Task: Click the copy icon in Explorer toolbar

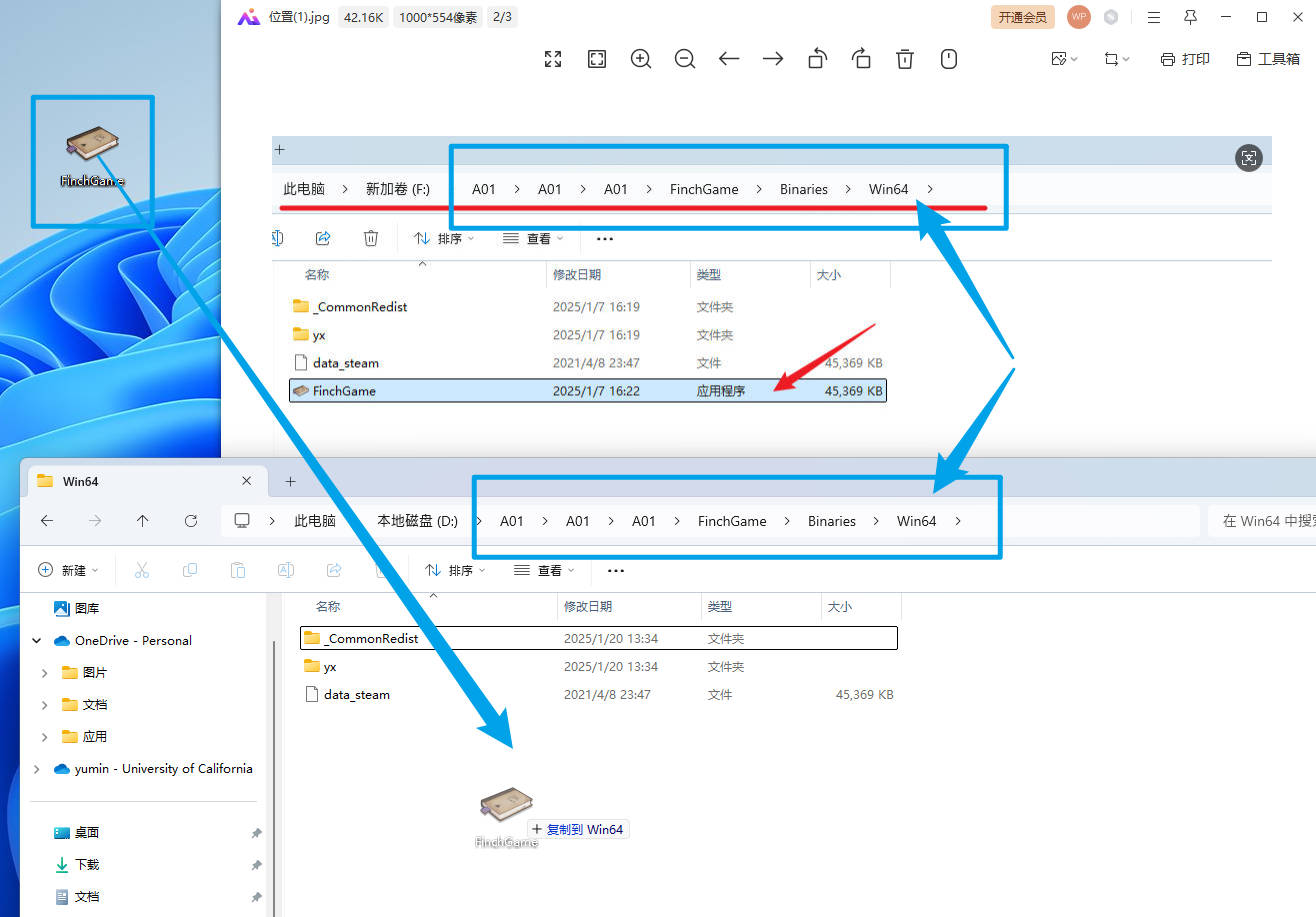Action: coord(189,570)
